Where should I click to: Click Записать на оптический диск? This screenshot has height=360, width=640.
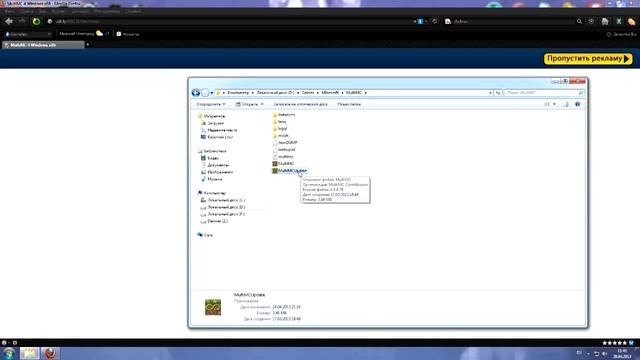[300, 104]
